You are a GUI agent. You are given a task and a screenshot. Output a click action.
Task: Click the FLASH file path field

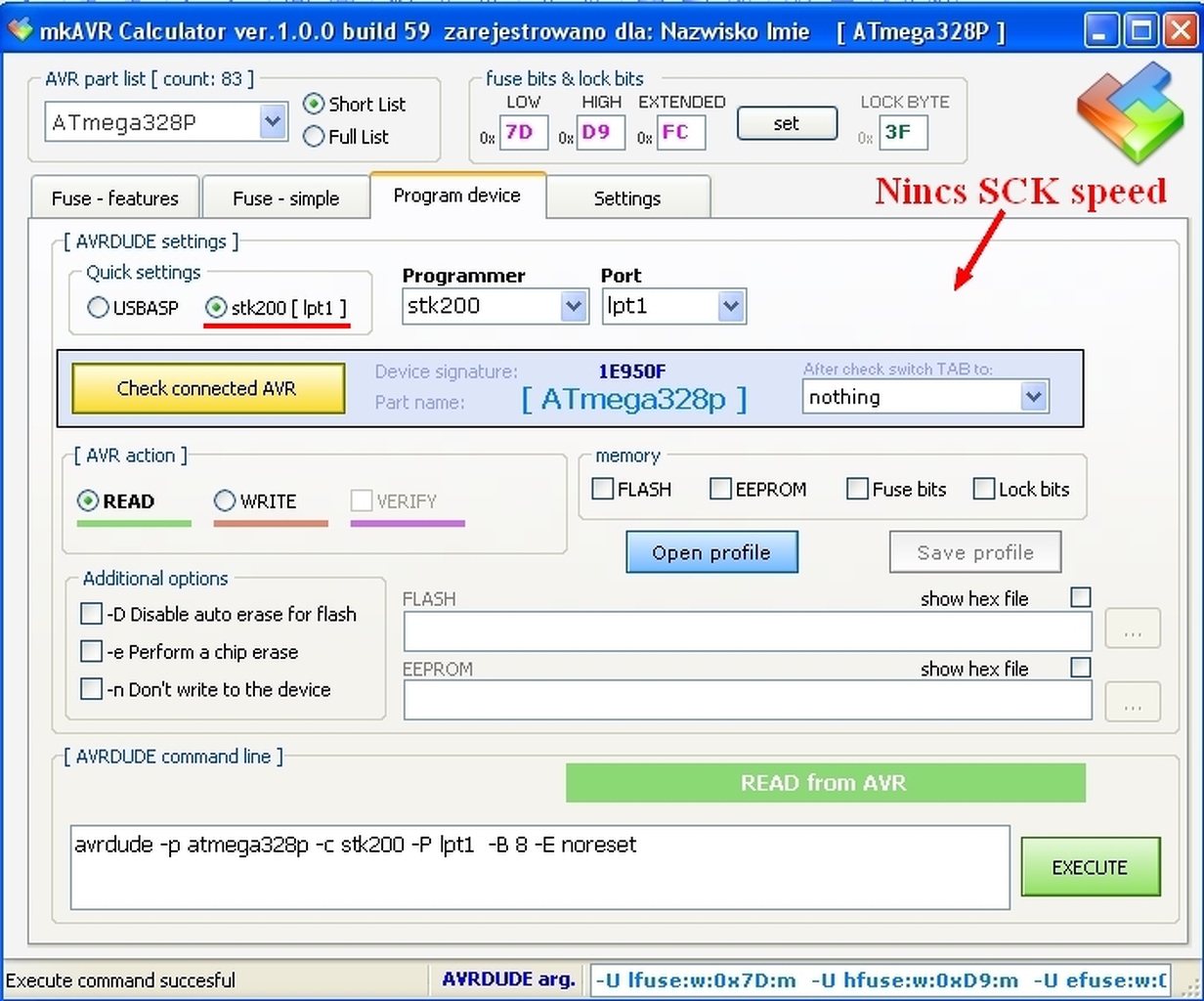tap(748, 631)
